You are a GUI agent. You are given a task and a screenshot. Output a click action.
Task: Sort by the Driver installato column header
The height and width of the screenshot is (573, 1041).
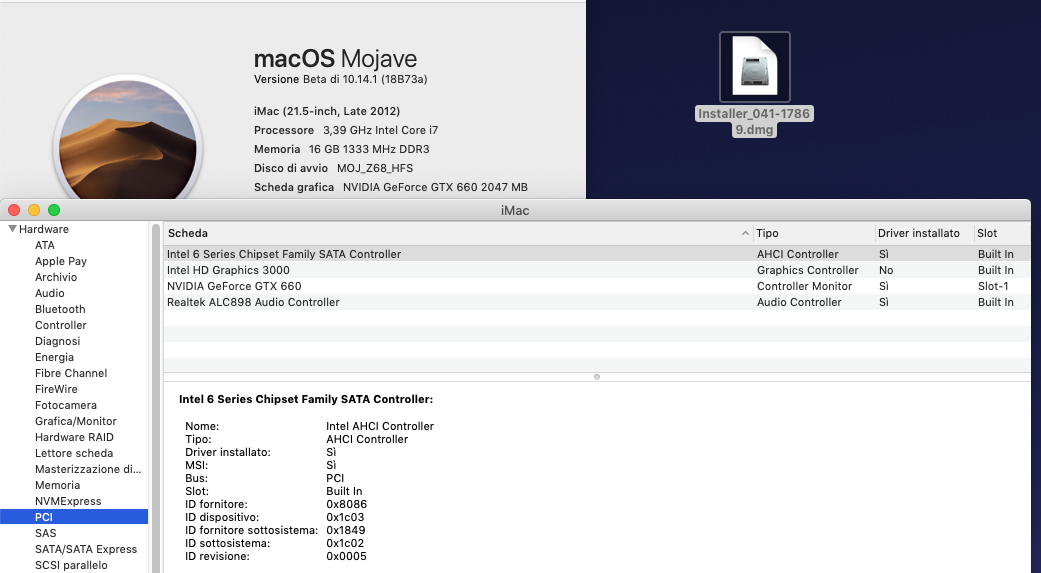click(919, 233)
